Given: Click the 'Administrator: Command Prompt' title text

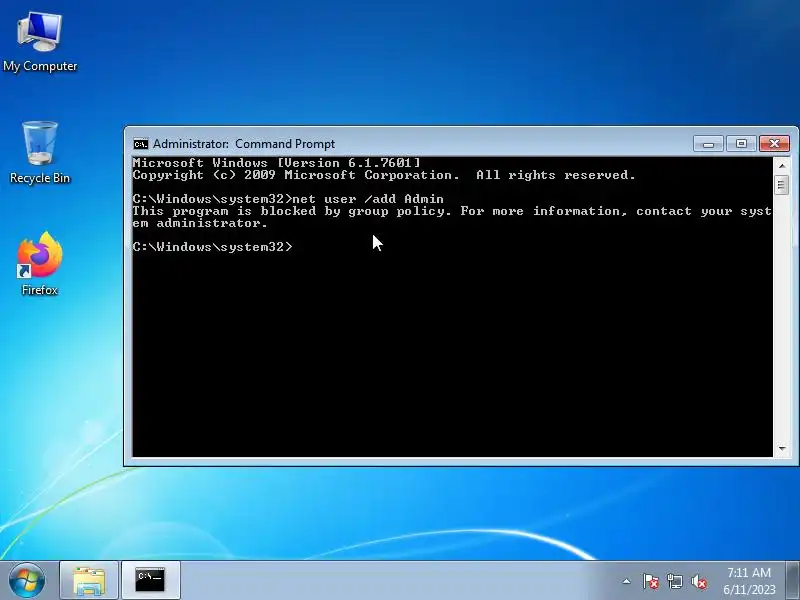Looking at the screenshot, I should pyautogui.click(x=244, y=144).
